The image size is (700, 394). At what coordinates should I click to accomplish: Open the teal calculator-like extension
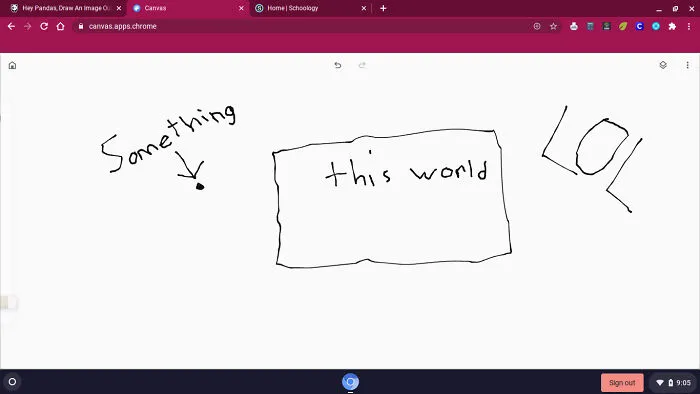(x=590, y=26)
